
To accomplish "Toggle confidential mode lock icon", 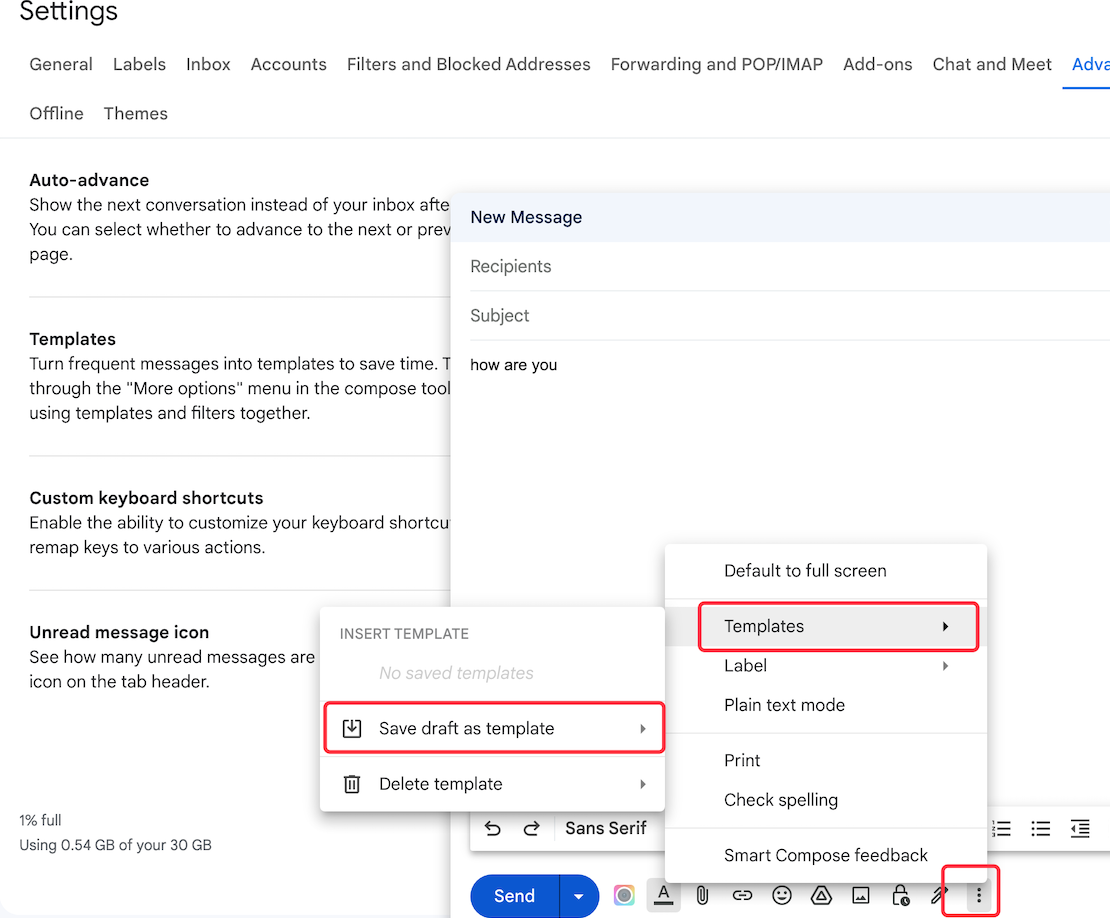I will [x=900, y=895].
